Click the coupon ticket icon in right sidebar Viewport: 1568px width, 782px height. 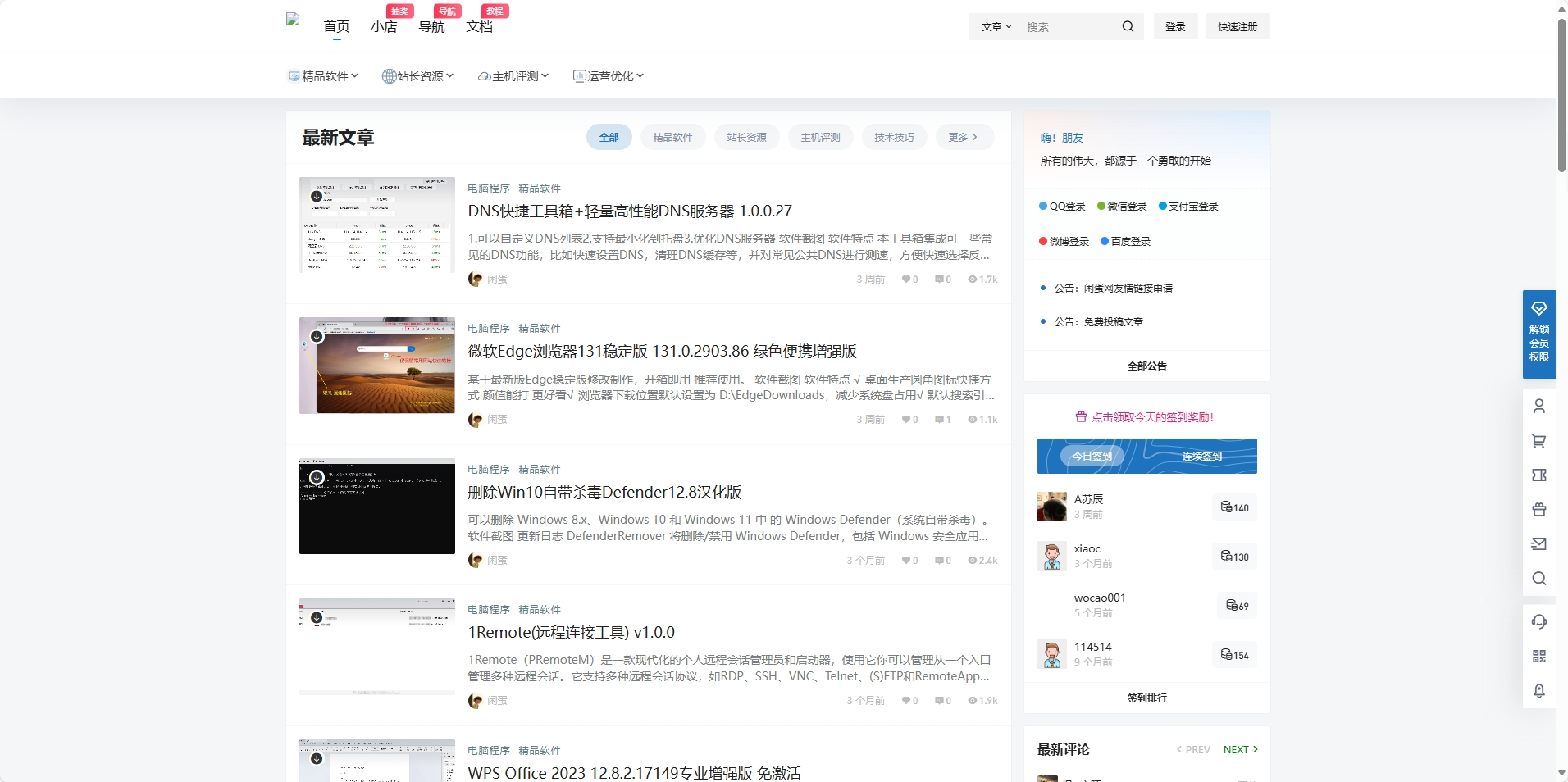1539,475
